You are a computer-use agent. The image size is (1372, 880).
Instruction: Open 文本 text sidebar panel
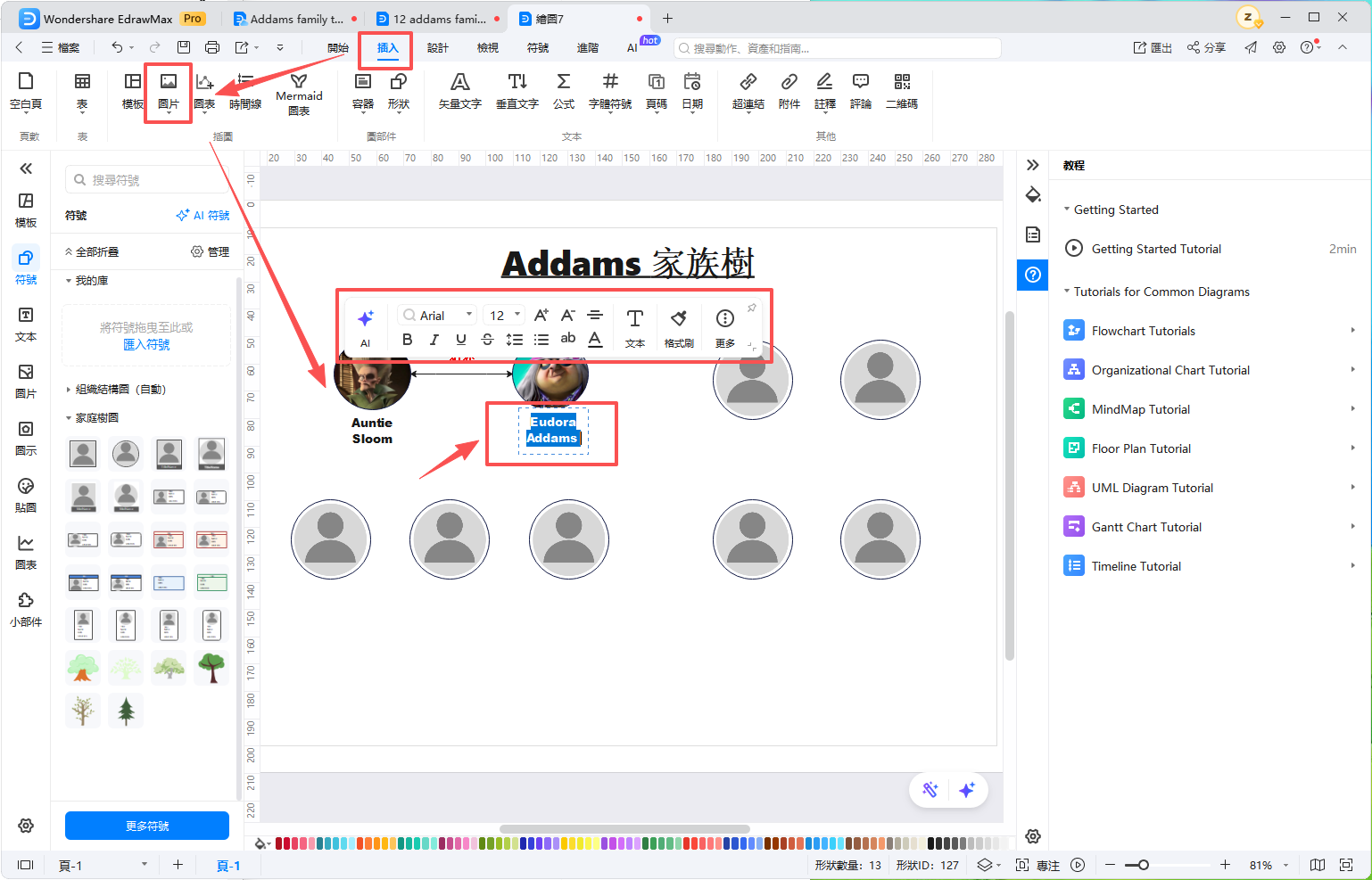click(26, 324)
